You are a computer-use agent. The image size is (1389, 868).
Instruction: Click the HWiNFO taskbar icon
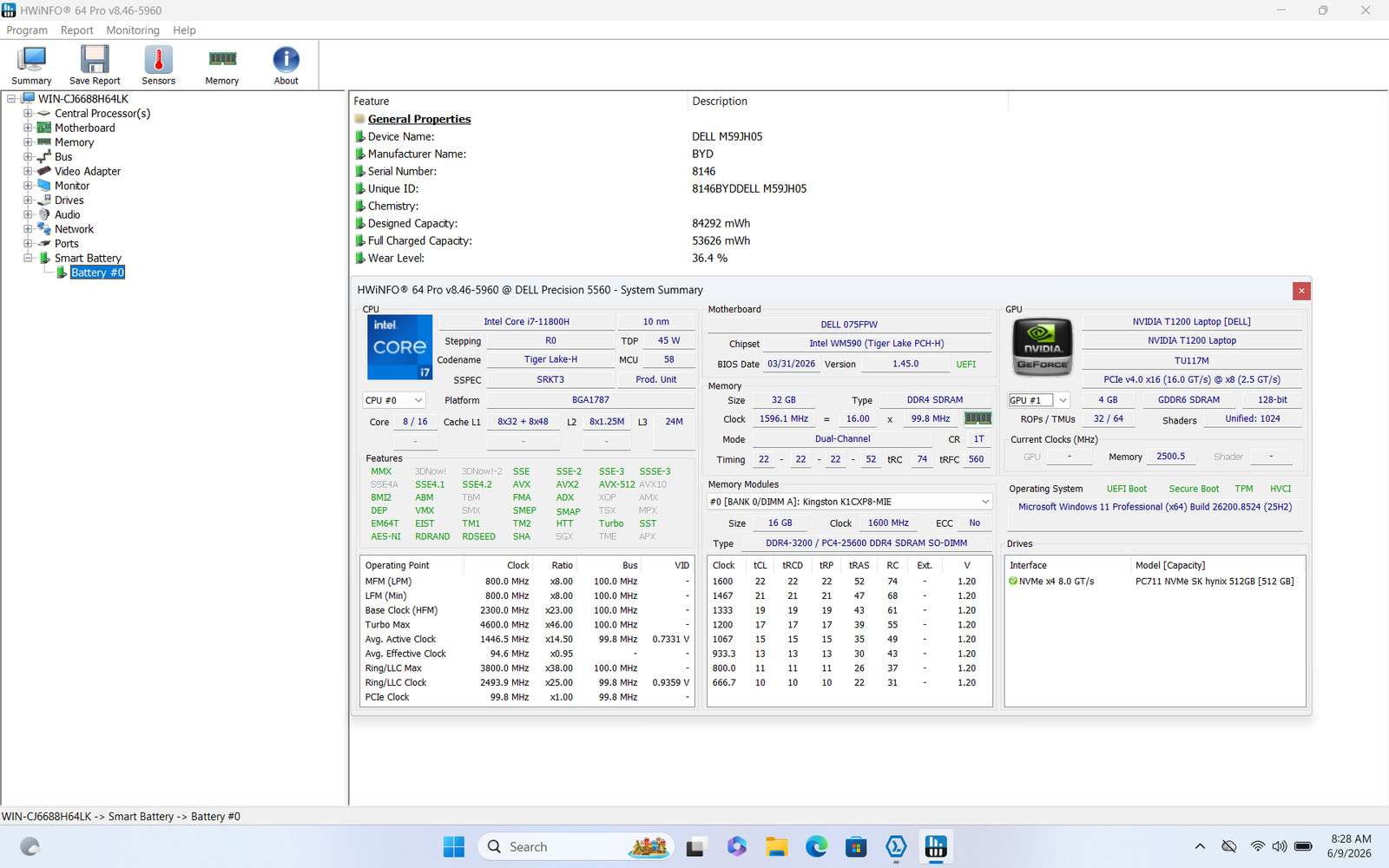[936, 846]
